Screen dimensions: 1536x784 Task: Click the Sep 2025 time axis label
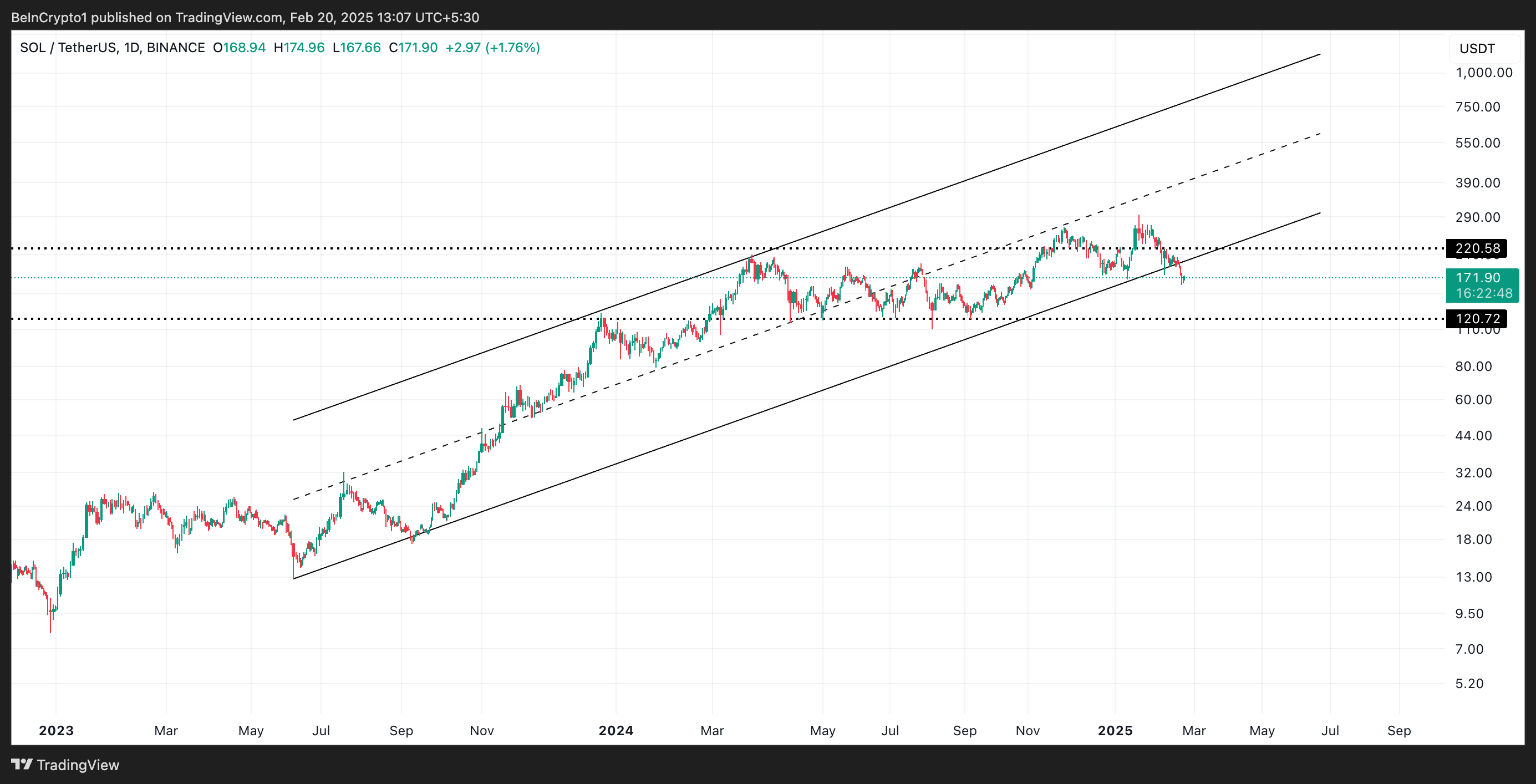point(1399,730)
